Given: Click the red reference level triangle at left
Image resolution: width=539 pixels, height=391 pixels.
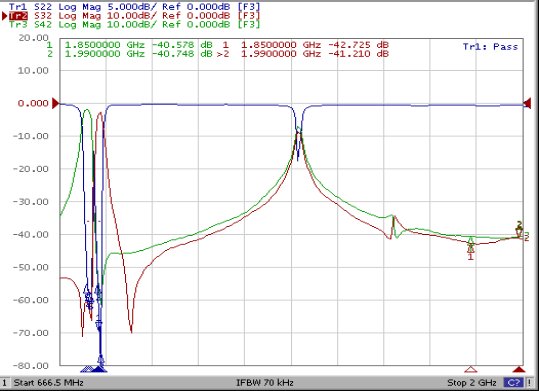Looking at the screenshot, I should coord(56,103).
